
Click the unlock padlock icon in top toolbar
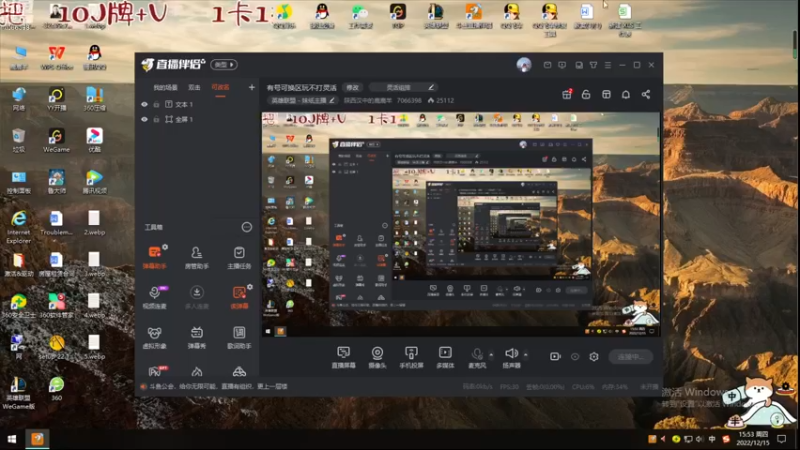point(586,94)
